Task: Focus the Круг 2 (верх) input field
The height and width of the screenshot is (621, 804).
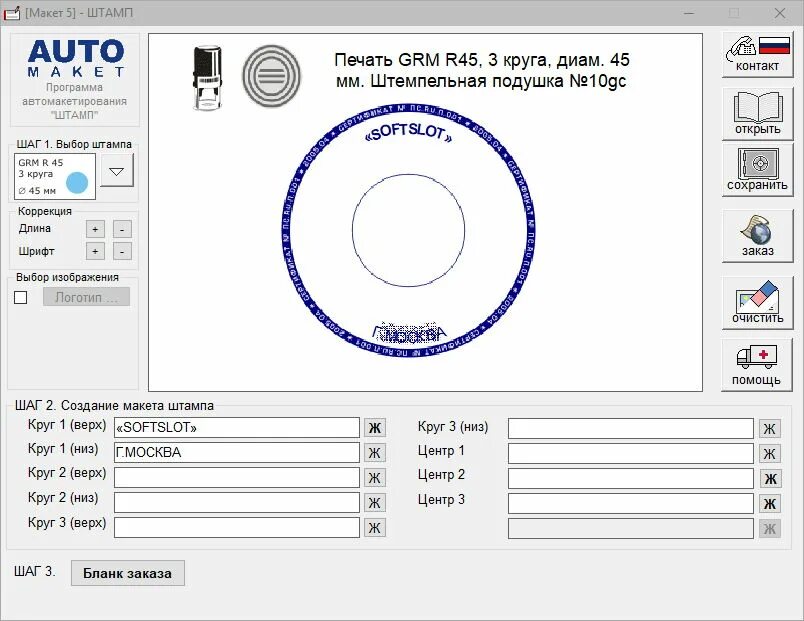Action: (236, 477)
